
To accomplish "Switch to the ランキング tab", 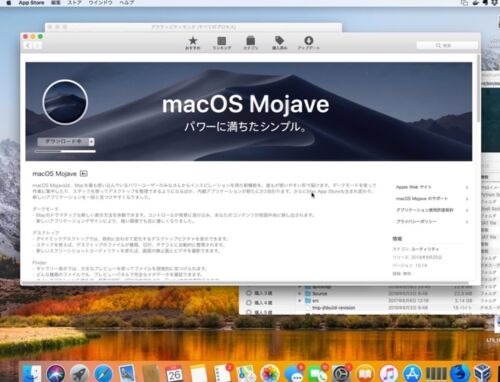I will point(222,43).
